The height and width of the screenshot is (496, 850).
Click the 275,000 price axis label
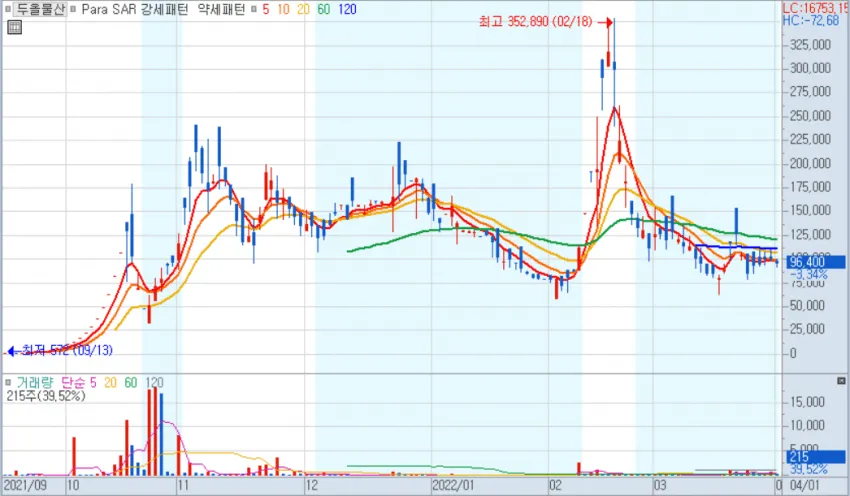pyautogui.click(x=810, y=92)
